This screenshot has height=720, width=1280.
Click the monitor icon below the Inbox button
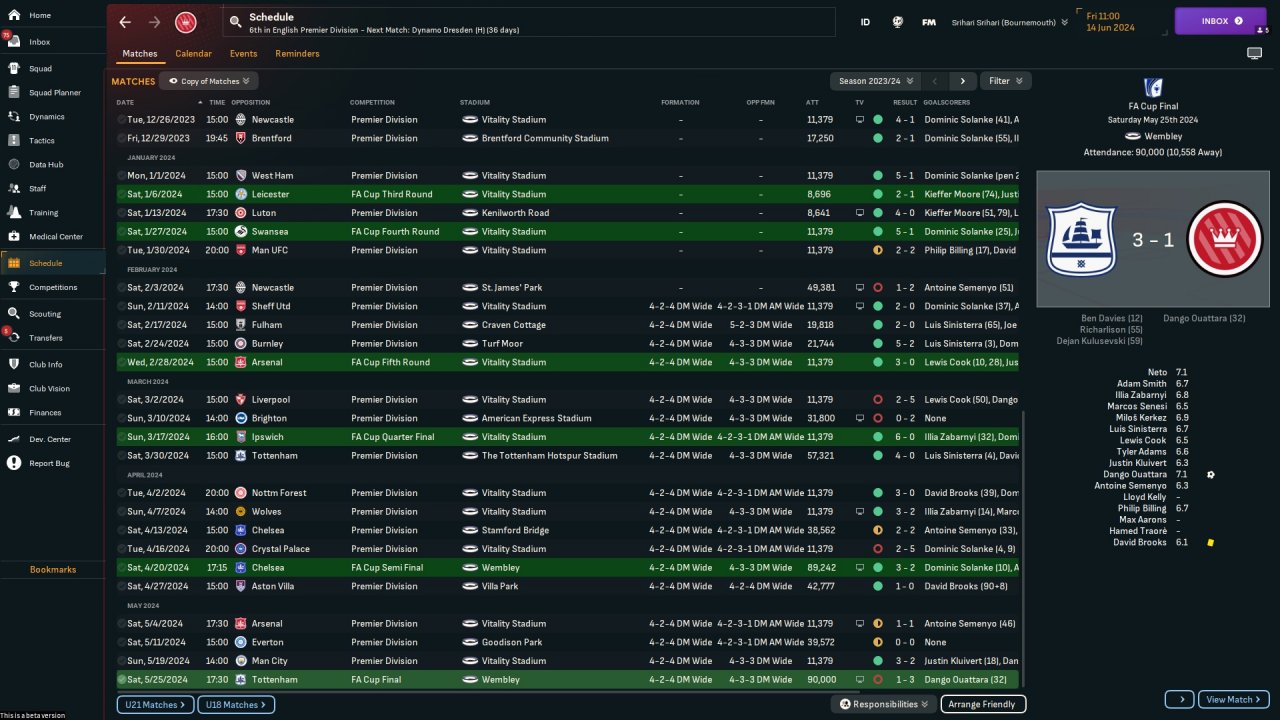tap(1254, 54)
